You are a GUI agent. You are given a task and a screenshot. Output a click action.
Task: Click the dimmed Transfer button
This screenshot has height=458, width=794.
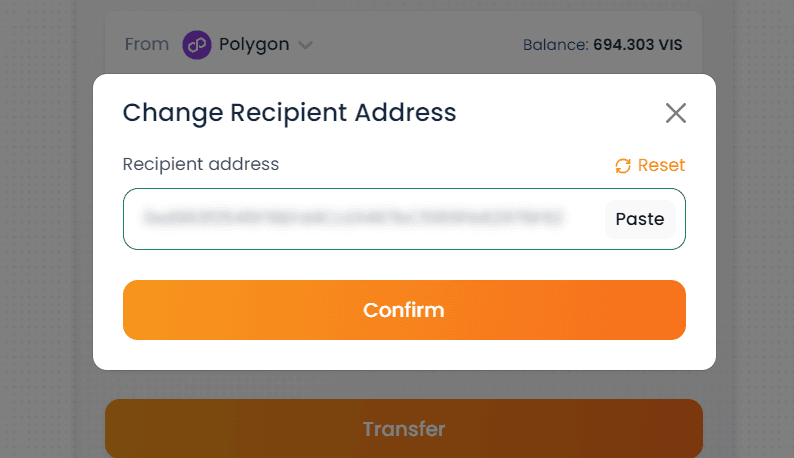(404, 429)
